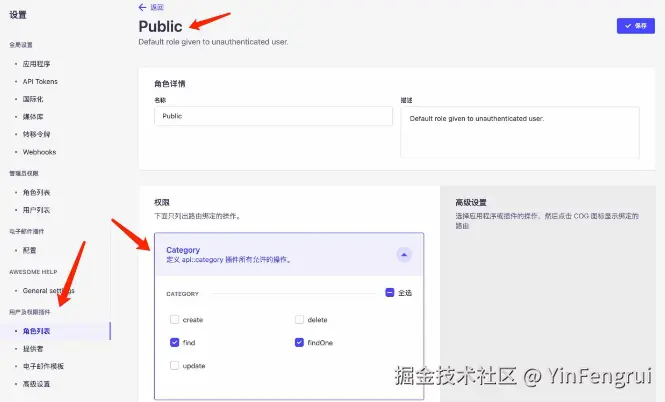
Task: Click the 角色详情 section heading
Action: point(170,84)
